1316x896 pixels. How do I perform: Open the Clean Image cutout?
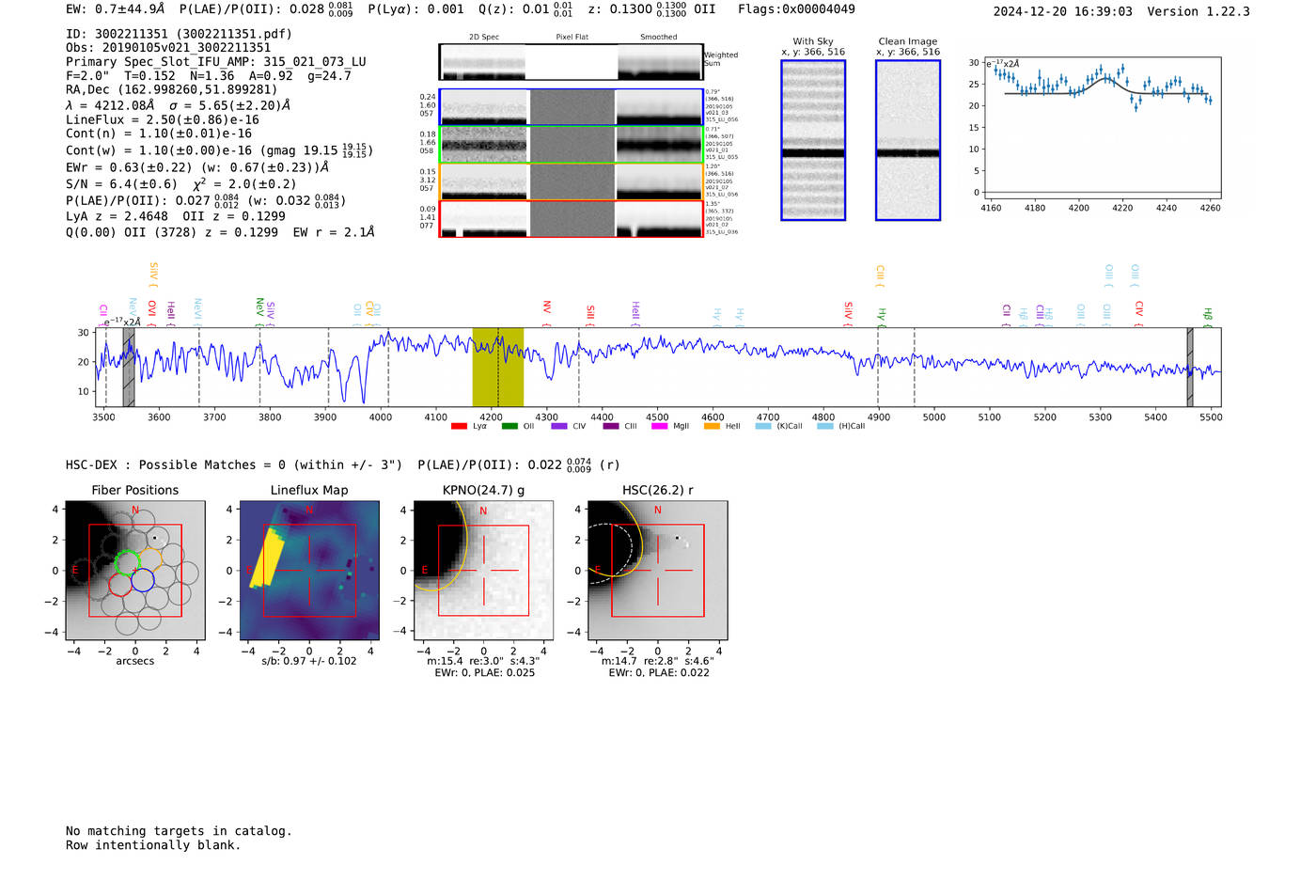[x=908, y=140]
